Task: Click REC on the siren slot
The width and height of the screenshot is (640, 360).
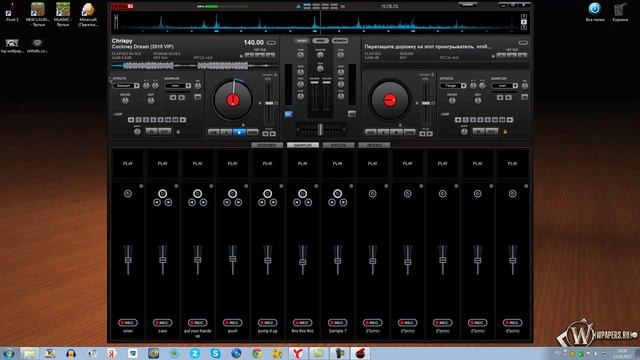Action: tap(128, 322)
